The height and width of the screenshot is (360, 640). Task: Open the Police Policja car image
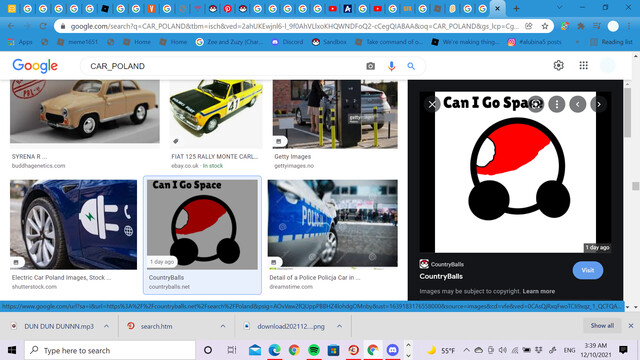[333, 224]
